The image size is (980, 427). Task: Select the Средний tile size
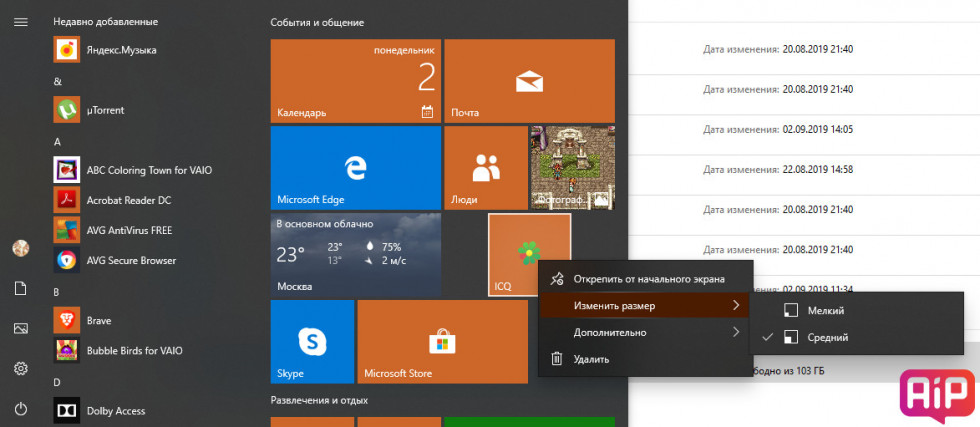tap(856, 337)
